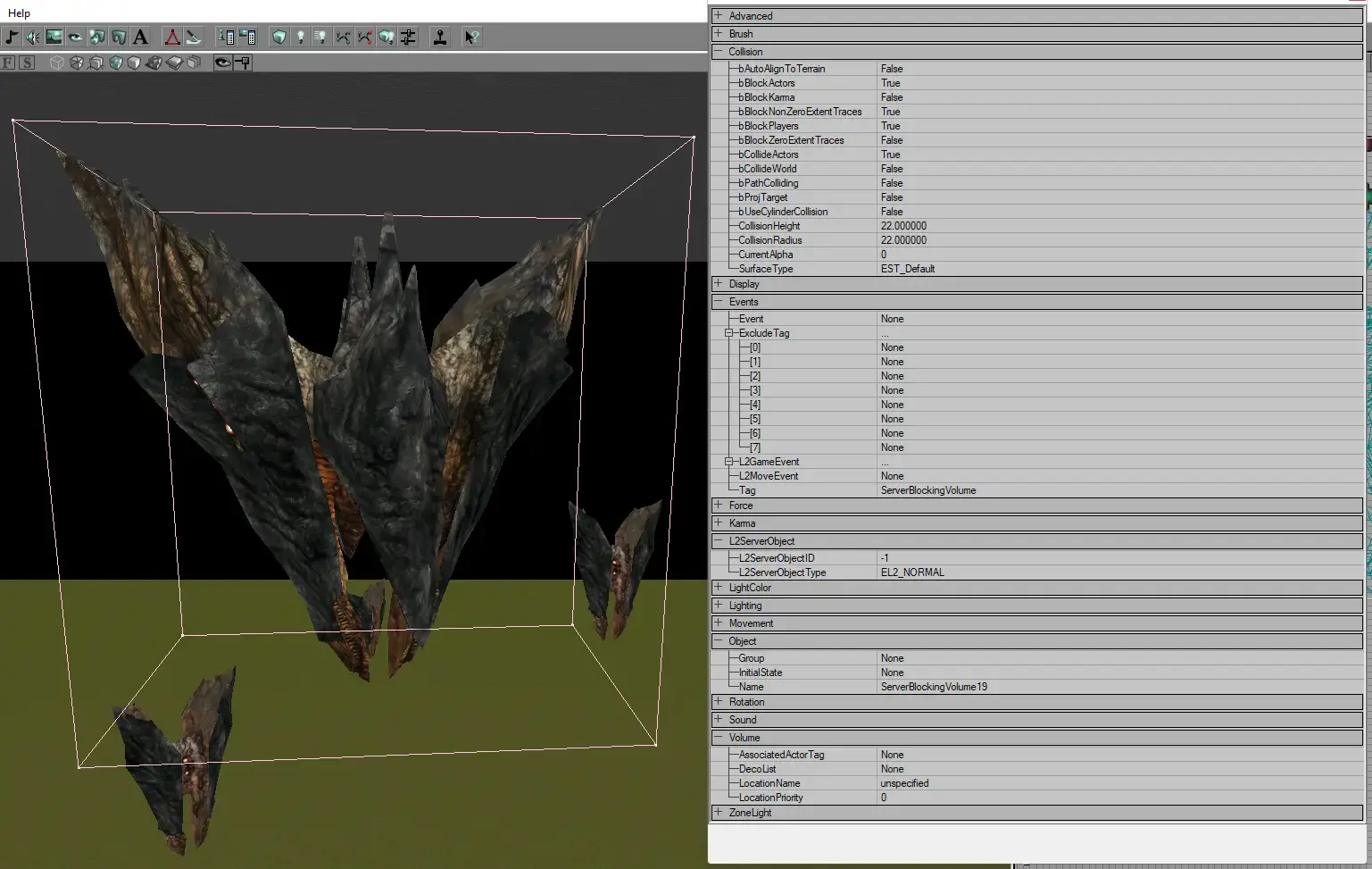Screen dimensions: 1372x869
Task: Select ExcludeTag element [3] row
Action: coord(1037,390)
